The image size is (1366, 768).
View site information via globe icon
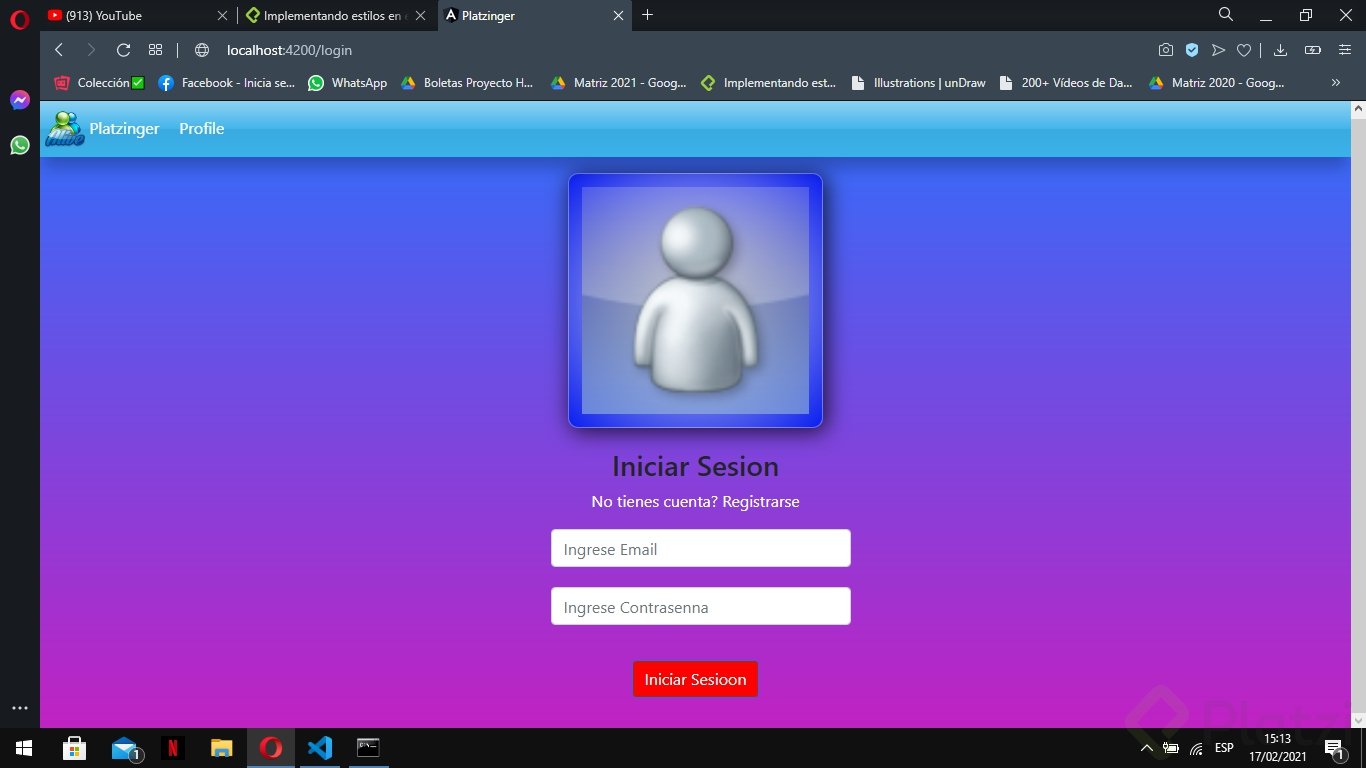(202, 50)
